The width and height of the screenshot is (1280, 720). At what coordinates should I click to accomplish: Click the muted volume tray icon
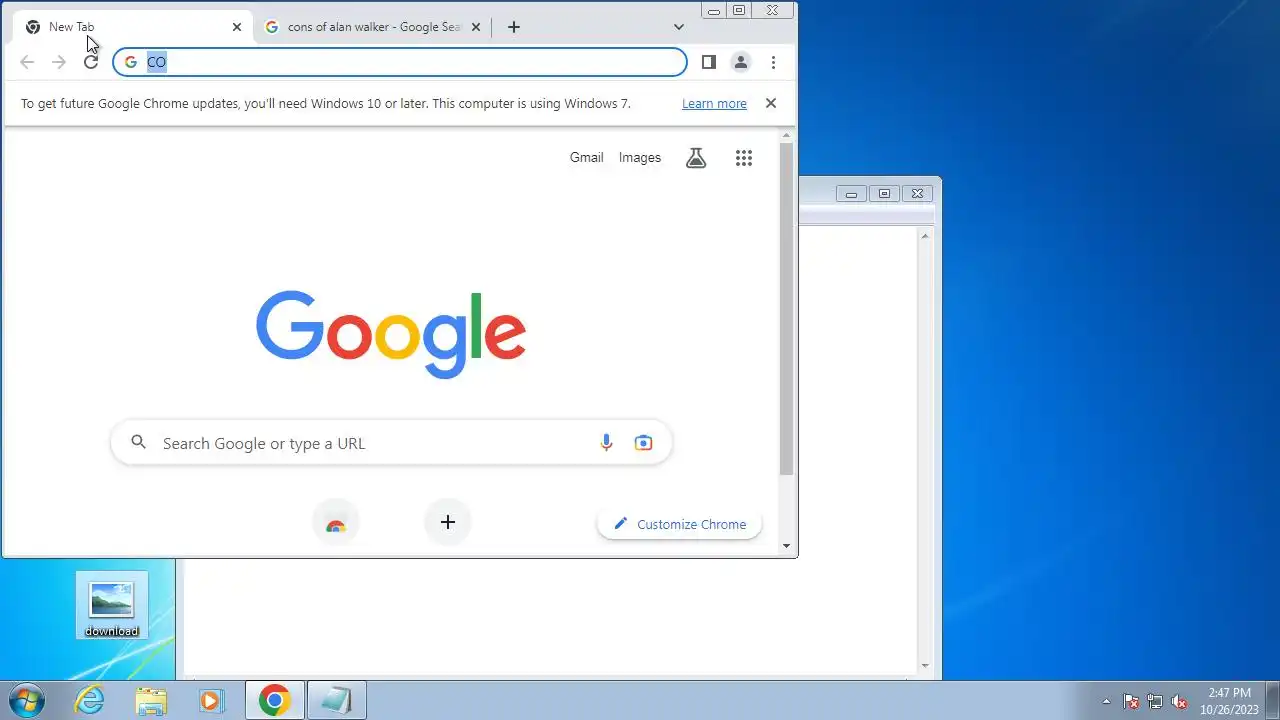(1180, 701)
